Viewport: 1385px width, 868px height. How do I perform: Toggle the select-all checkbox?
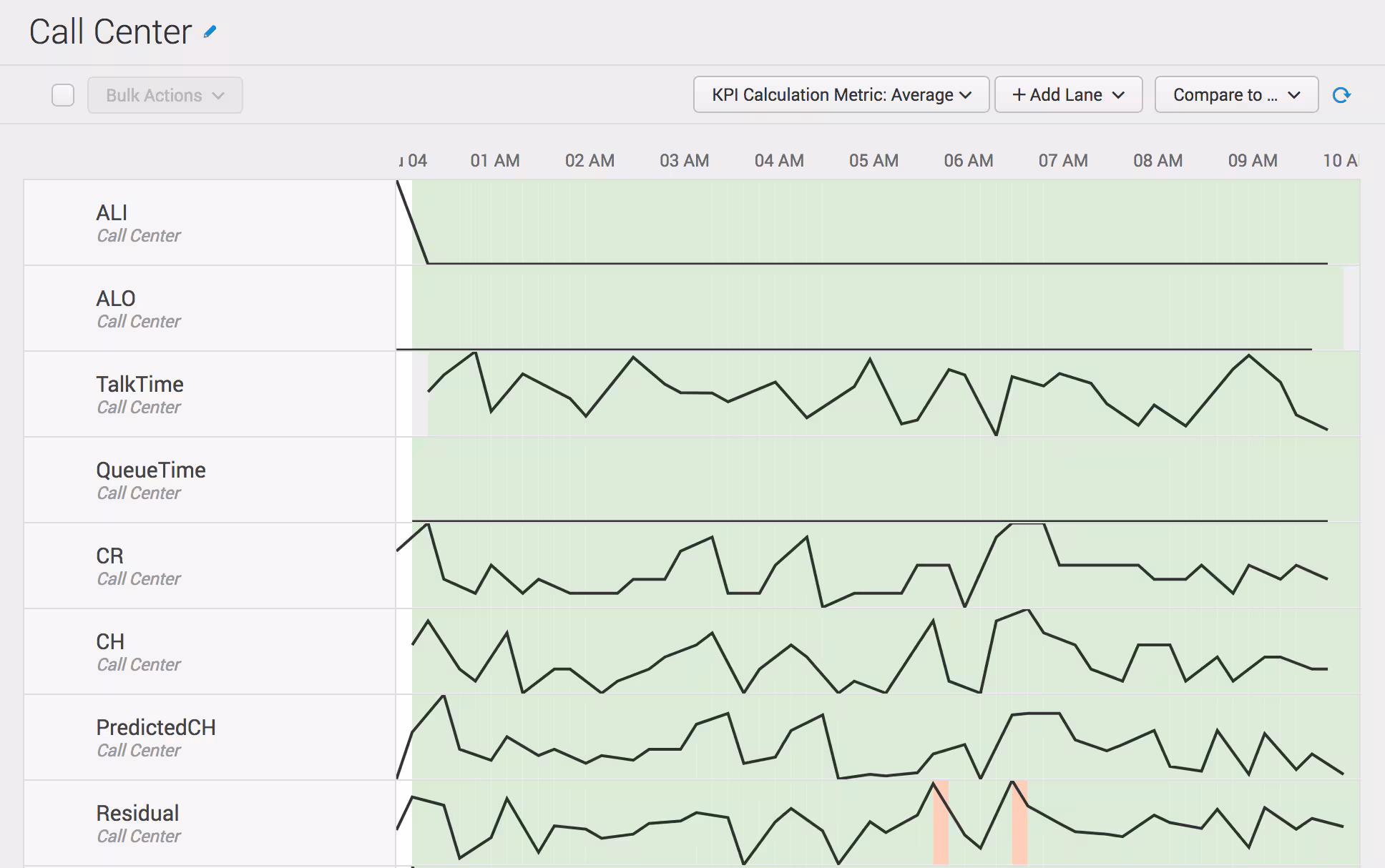[x=63, y=95]
